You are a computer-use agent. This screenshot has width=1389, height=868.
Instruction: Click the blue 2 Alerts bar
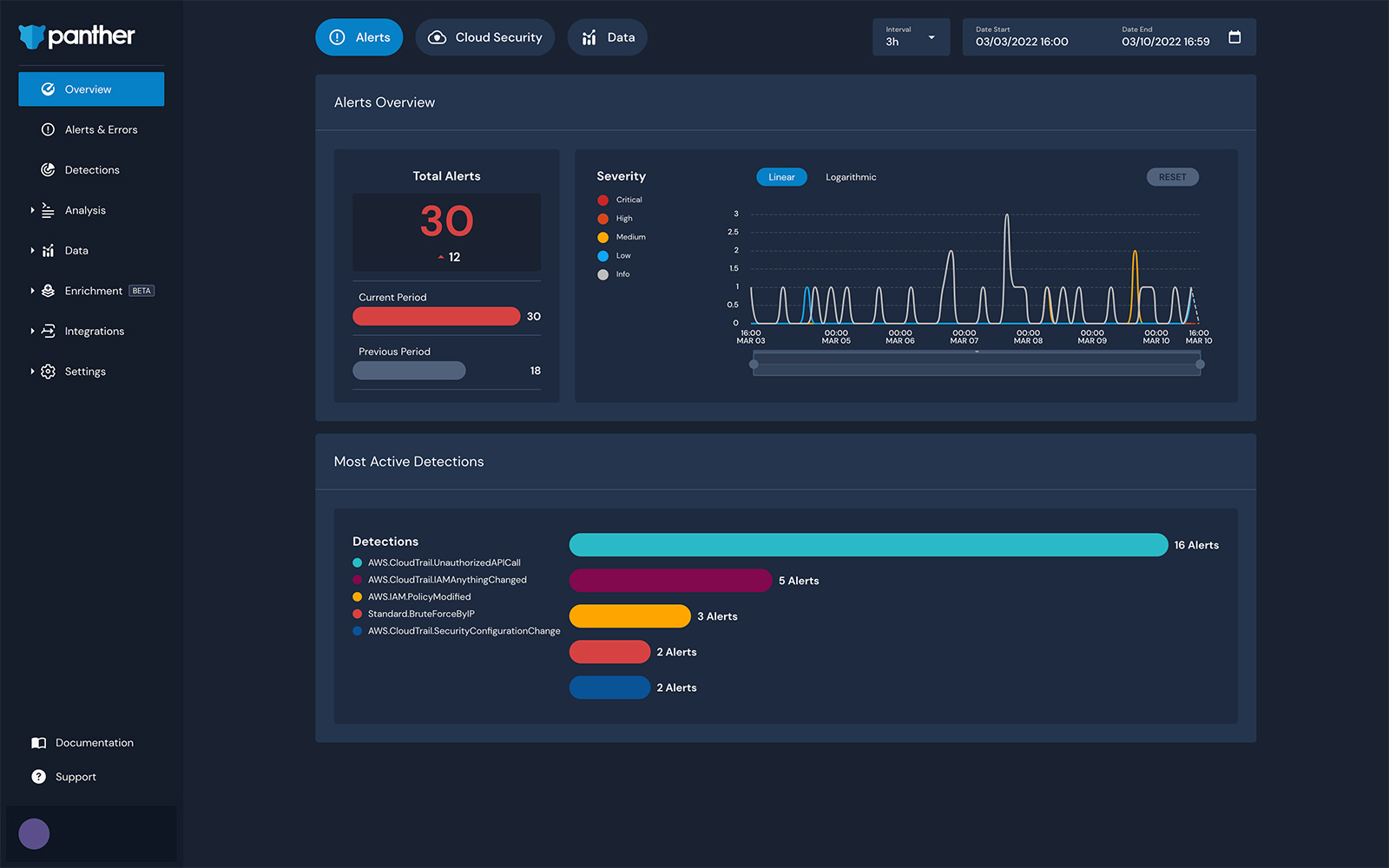point(609,687)
